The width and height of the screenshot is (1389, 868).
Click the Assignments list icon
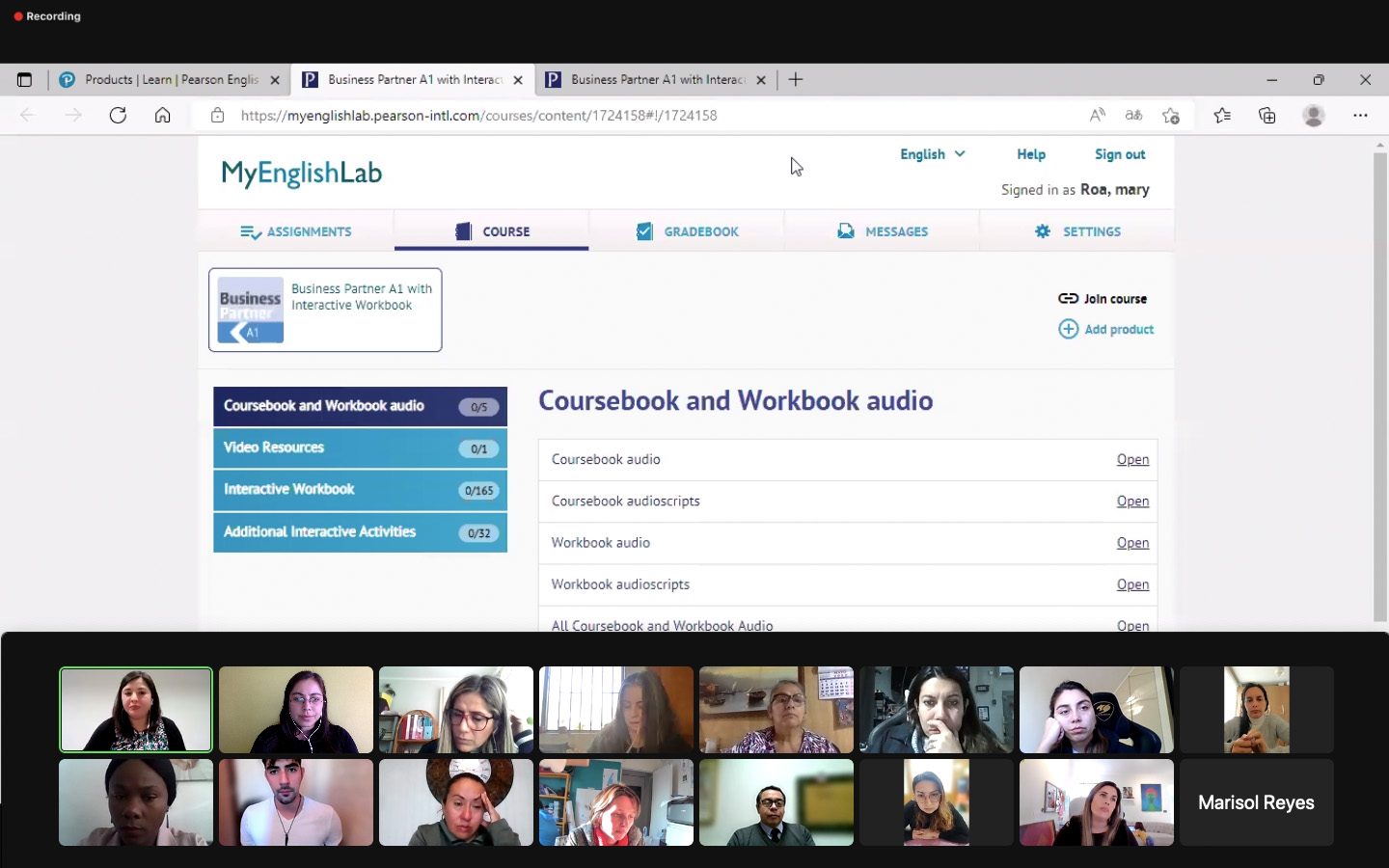tap(251, 232)
